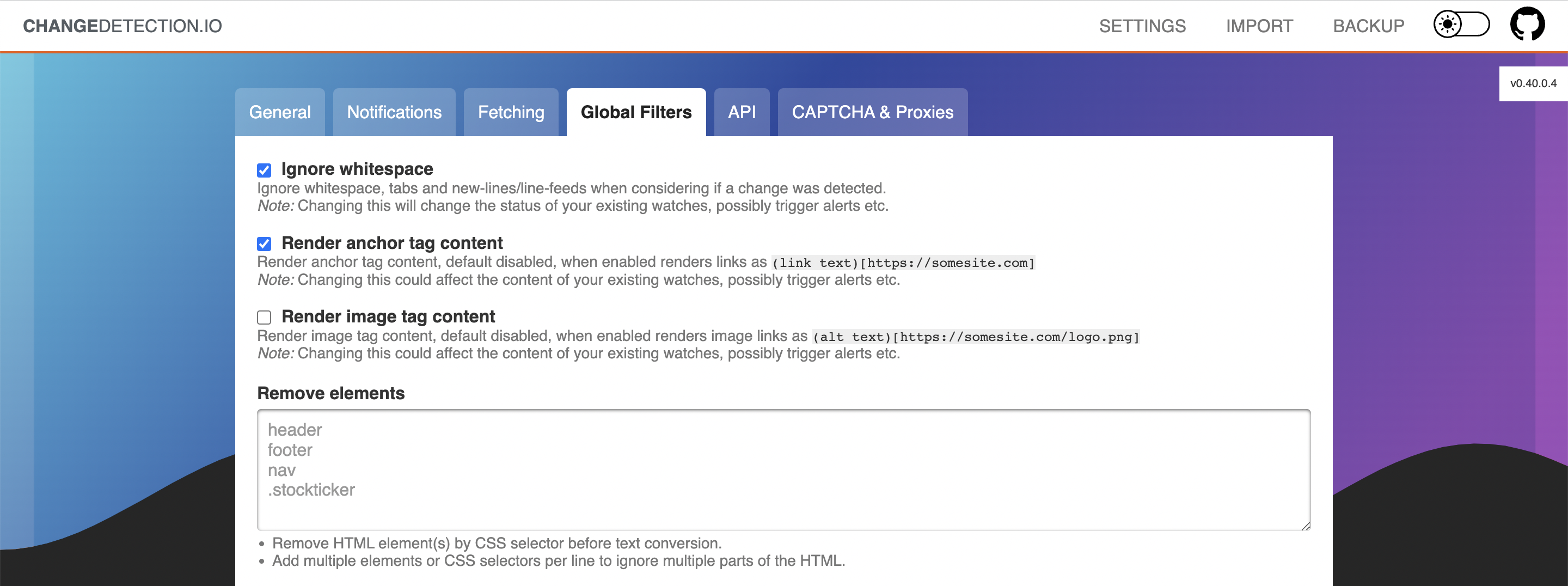Image resolution: width=1568 pixels, height=586 pixels.
Task: Switch to the Fetching tab
Action: click(x=511, y=112)
